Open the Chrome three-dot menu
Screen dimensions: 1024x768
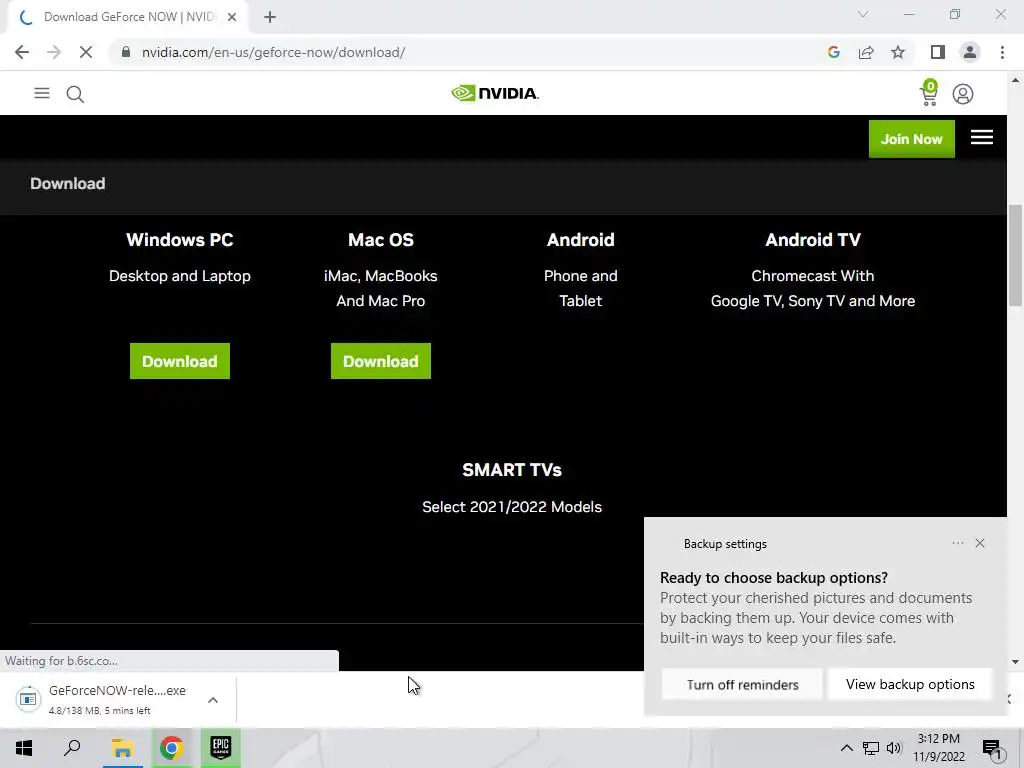[x=1002, y=52]
